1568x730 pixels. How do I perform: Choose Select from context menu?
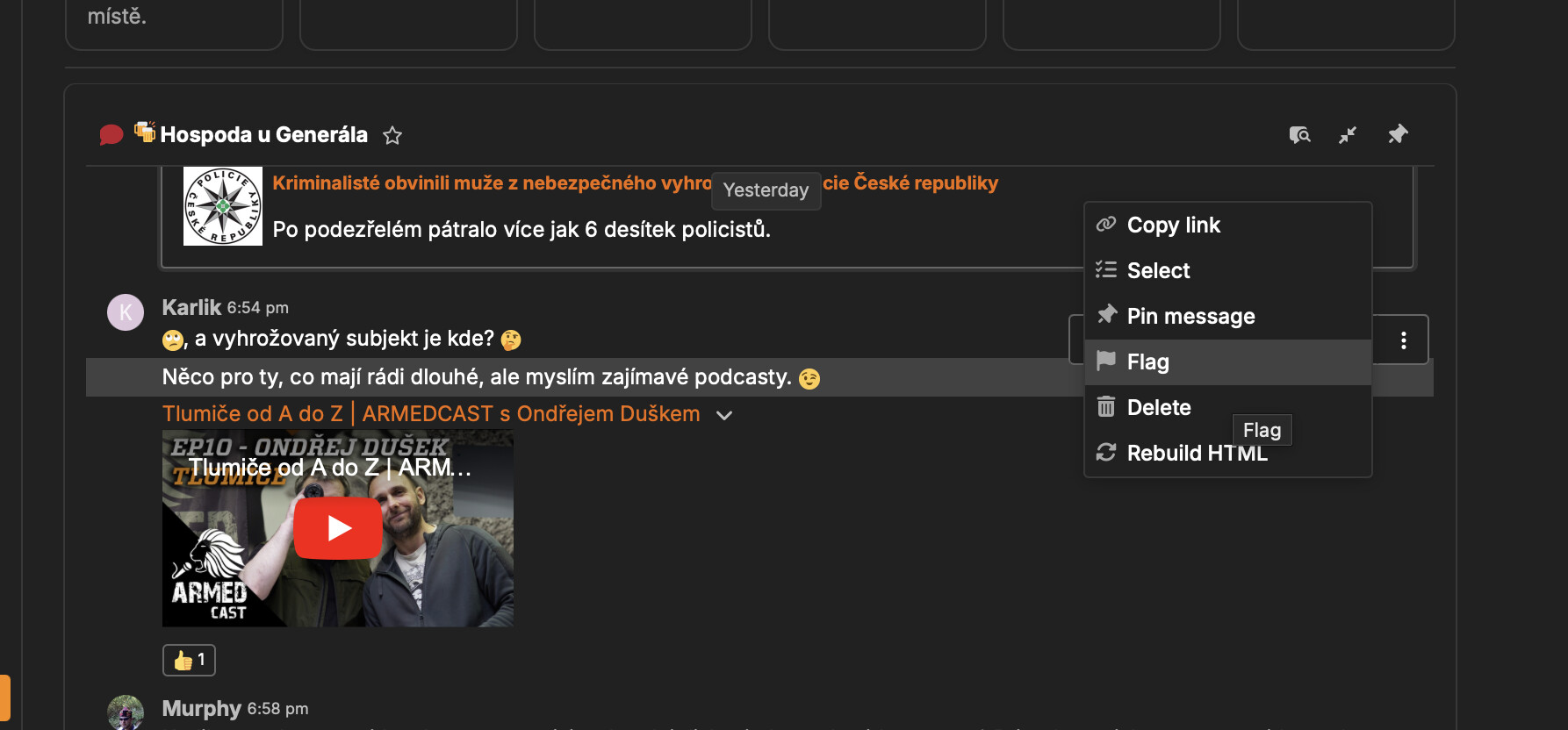(x=1228, y=271)
